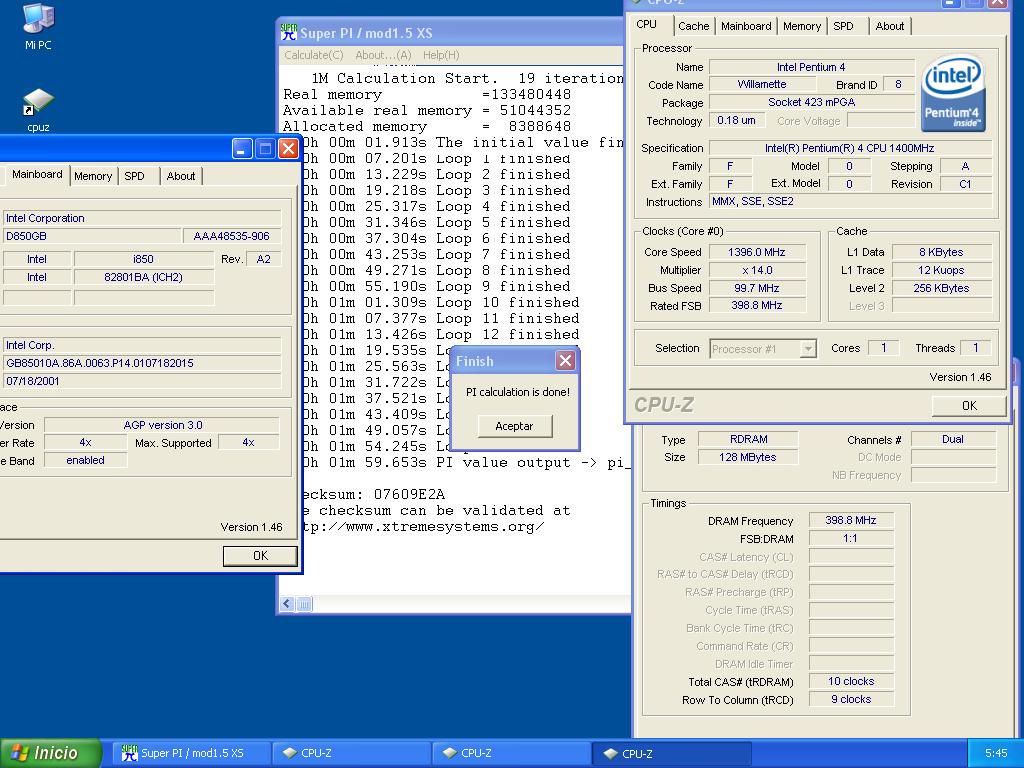Click the '128 MBytes' memory size value
This screenshot has width=1024, height=768.
748,457
